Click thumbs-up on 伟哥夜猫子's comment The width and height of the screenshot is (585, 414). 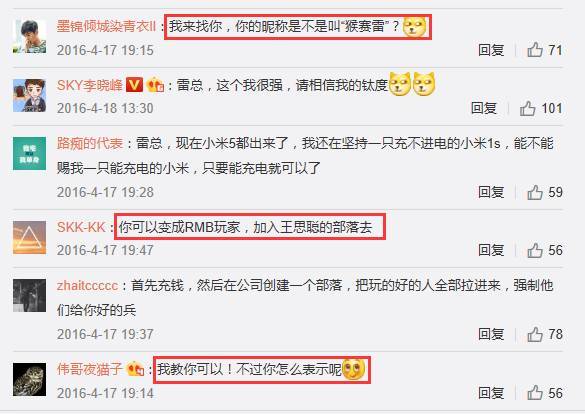(x=535, y=393)
